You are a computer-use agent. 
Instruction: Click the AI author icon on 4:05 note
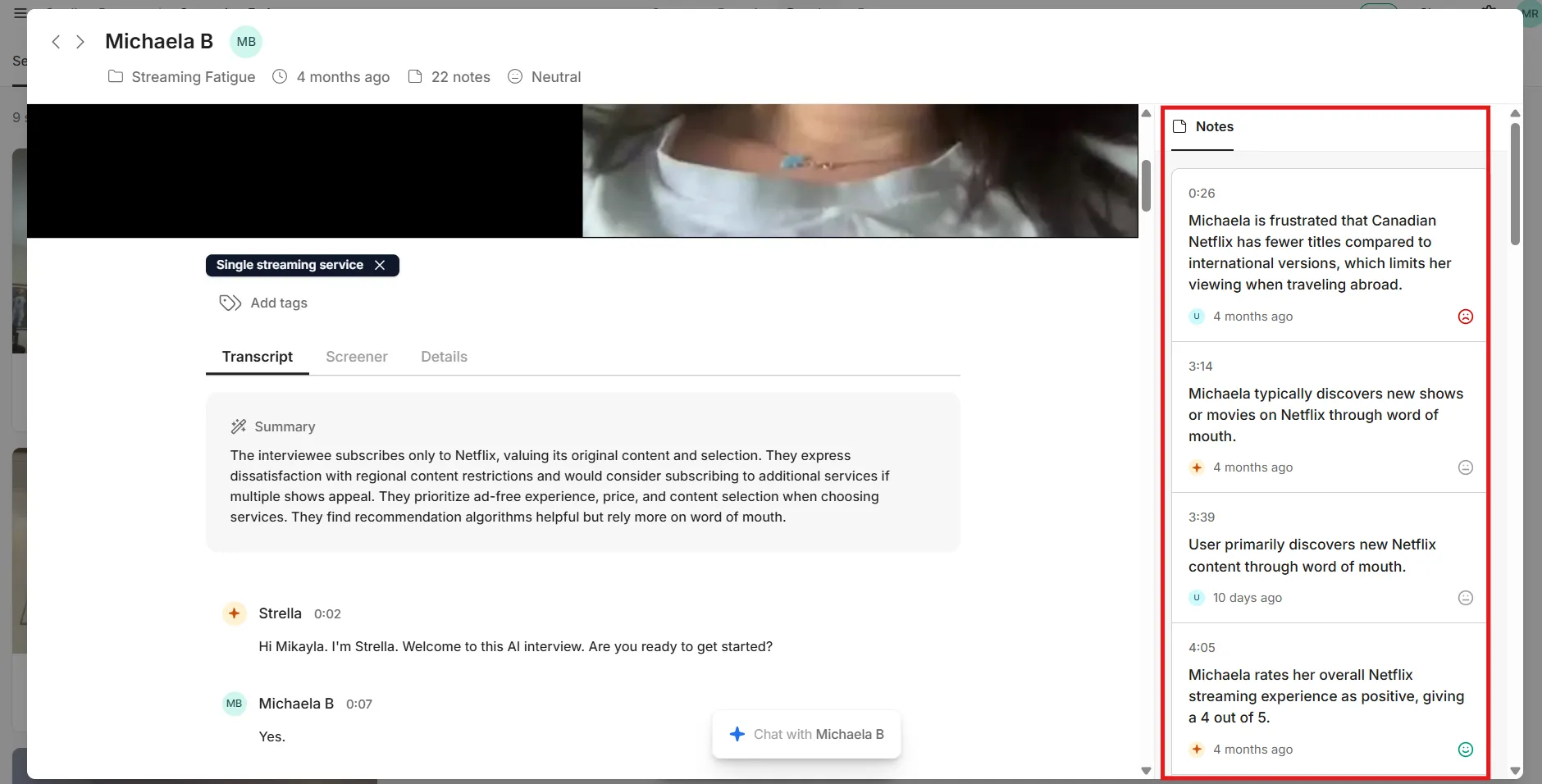tap(1197, 750)
